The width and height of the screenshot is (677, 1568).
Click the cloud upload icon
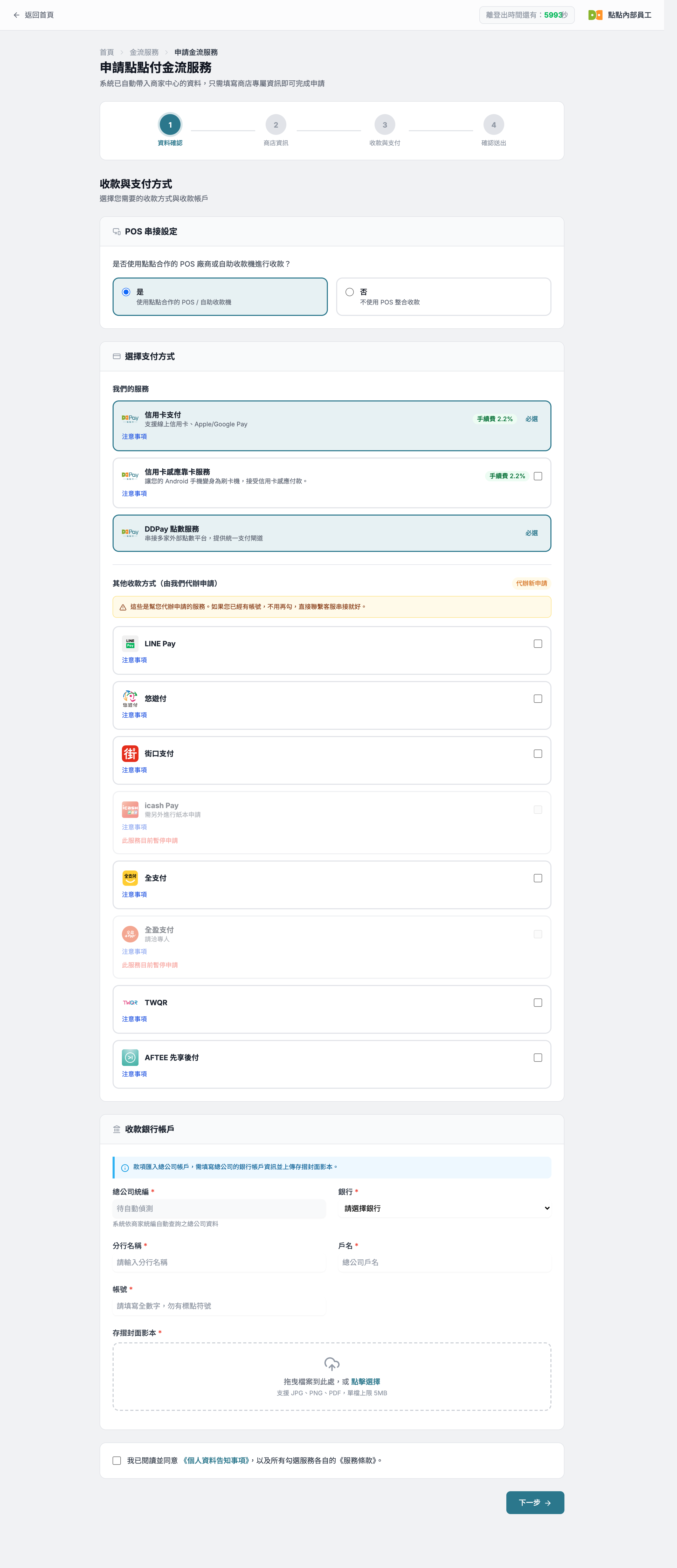click(332, 1364)
